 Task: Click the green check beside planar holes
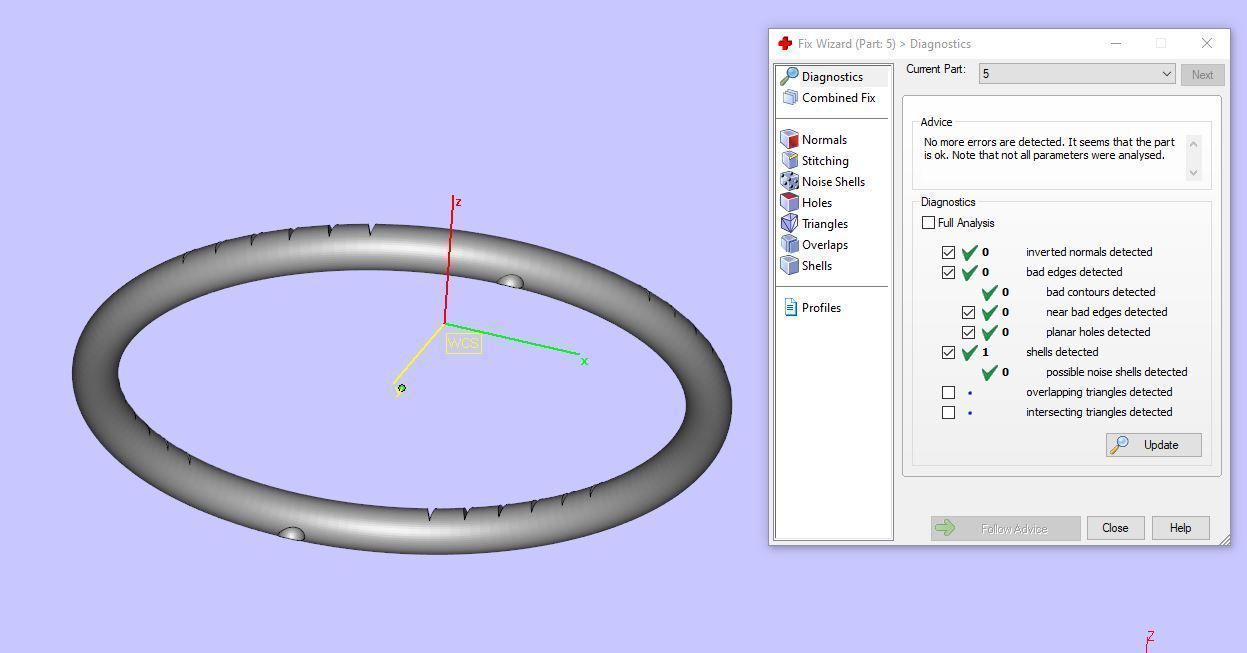(x=989, y=332)
